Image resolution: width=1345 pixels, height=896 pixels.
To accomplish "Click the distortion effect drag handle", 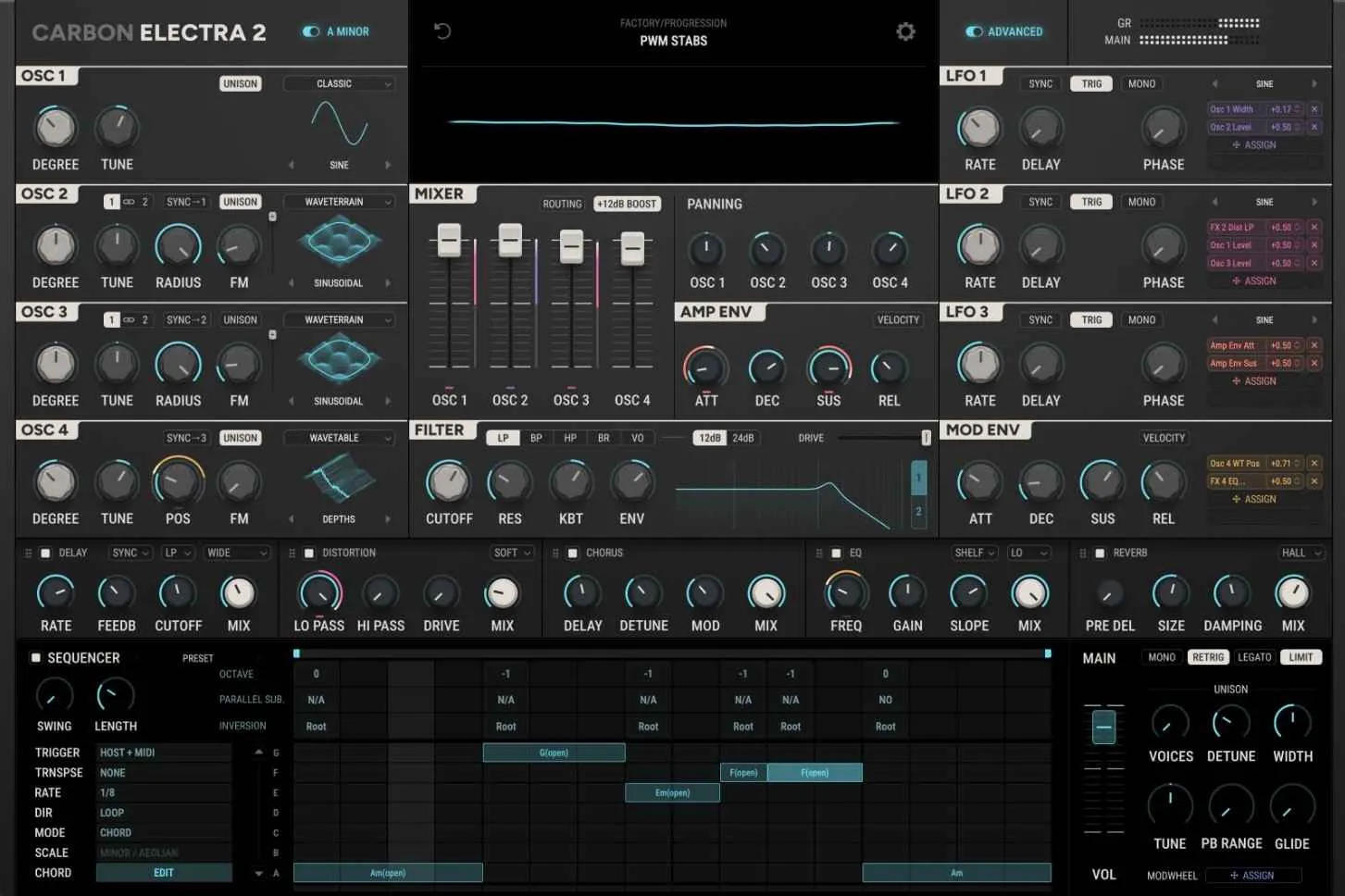I will pos(292,553).
